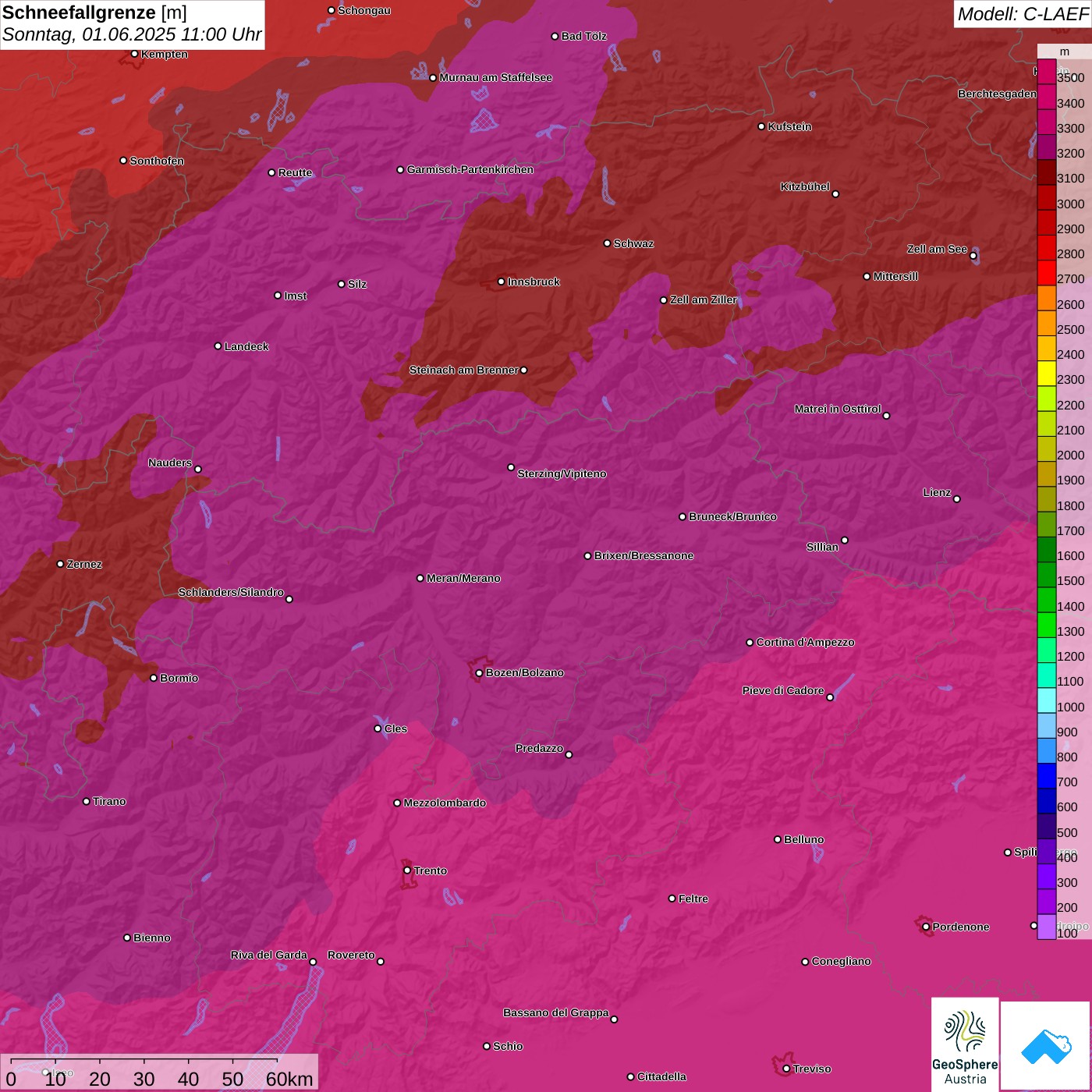The height and width of the screenshot is (1092, 1092).
Task: Click the 'Schneefallgrenze [m]' title
Action: (x=94, y=12)
